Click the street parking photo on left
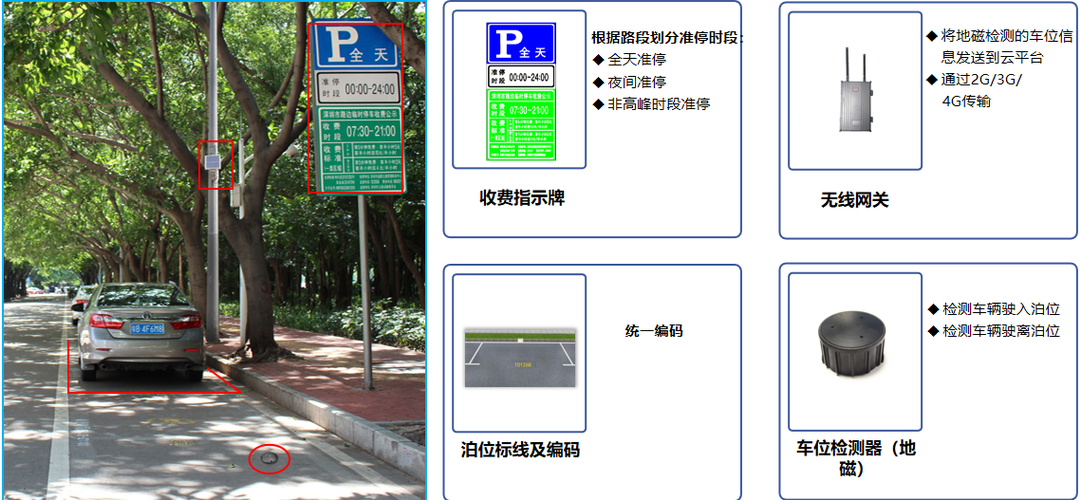1081x500 pixels. click(x=214, y=250)
